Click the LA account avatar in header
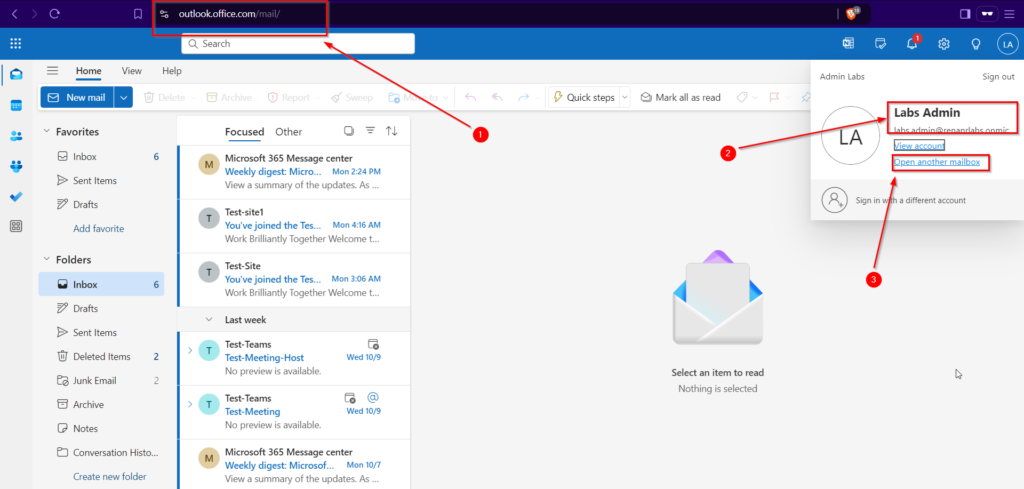The image size is (1024, 489). (x=1008, y=44)
